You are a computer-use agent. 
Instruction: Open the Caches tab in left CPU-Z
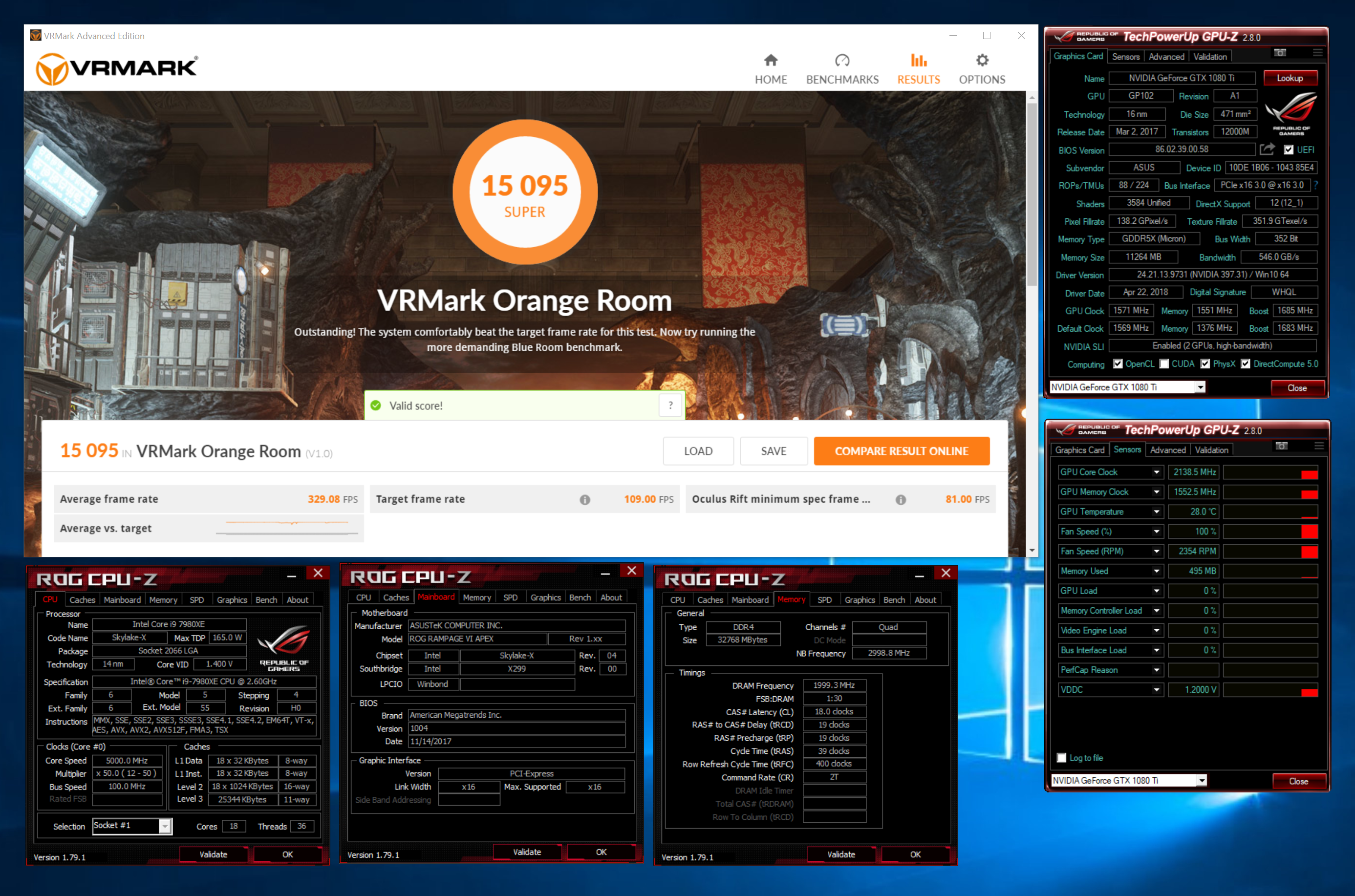pyautogui.click(x=82, y=599)
